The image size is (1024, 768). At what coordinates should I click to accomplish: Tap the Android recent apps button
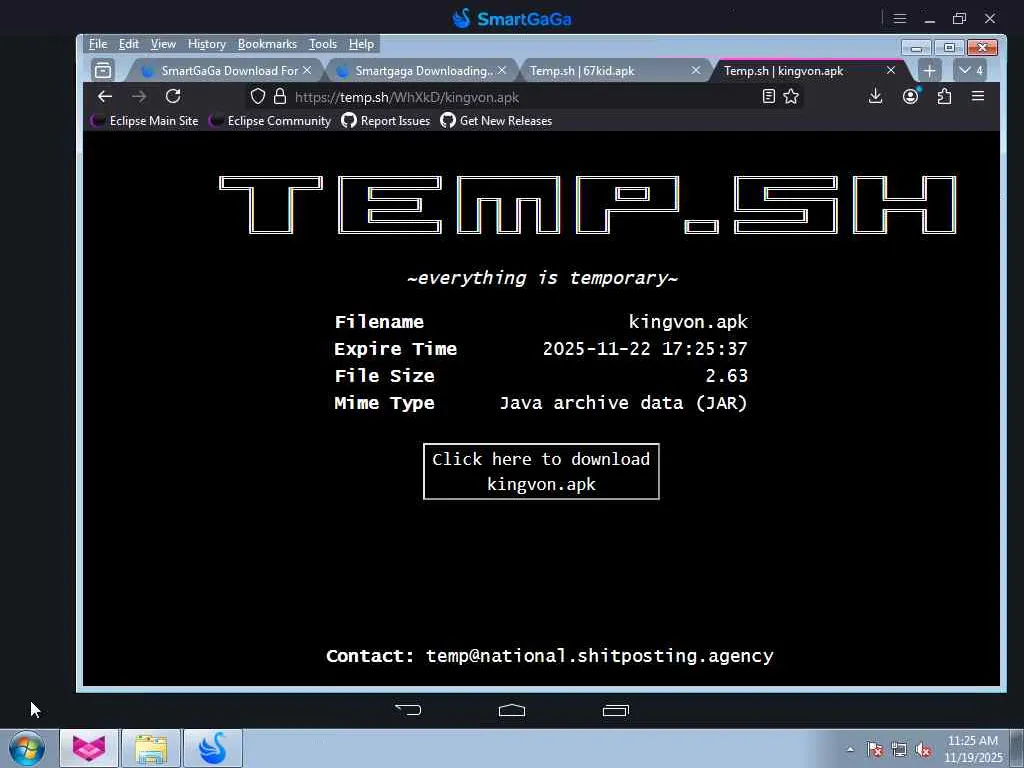(616, 710)
